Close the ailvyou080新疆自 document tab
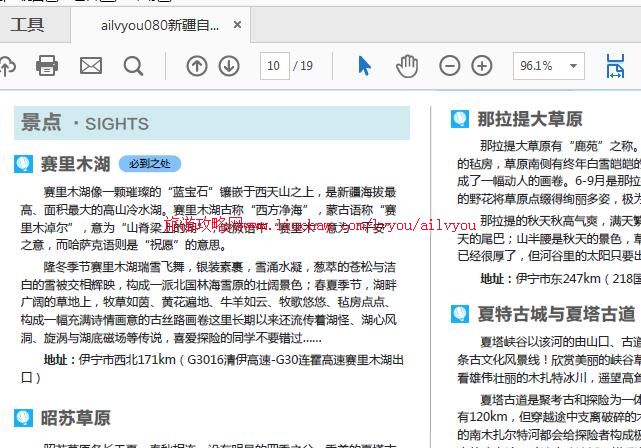 pos(237,25)
